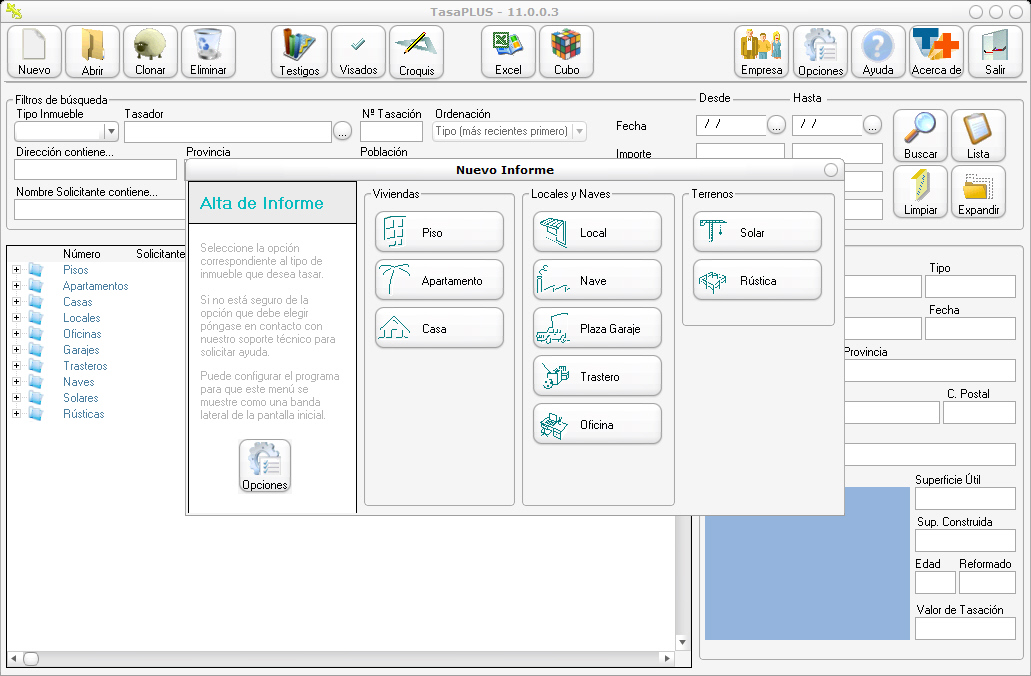Screen dimensions: 1031x676
Task: Export using the Excel icon
Action: tap(508, 52)
